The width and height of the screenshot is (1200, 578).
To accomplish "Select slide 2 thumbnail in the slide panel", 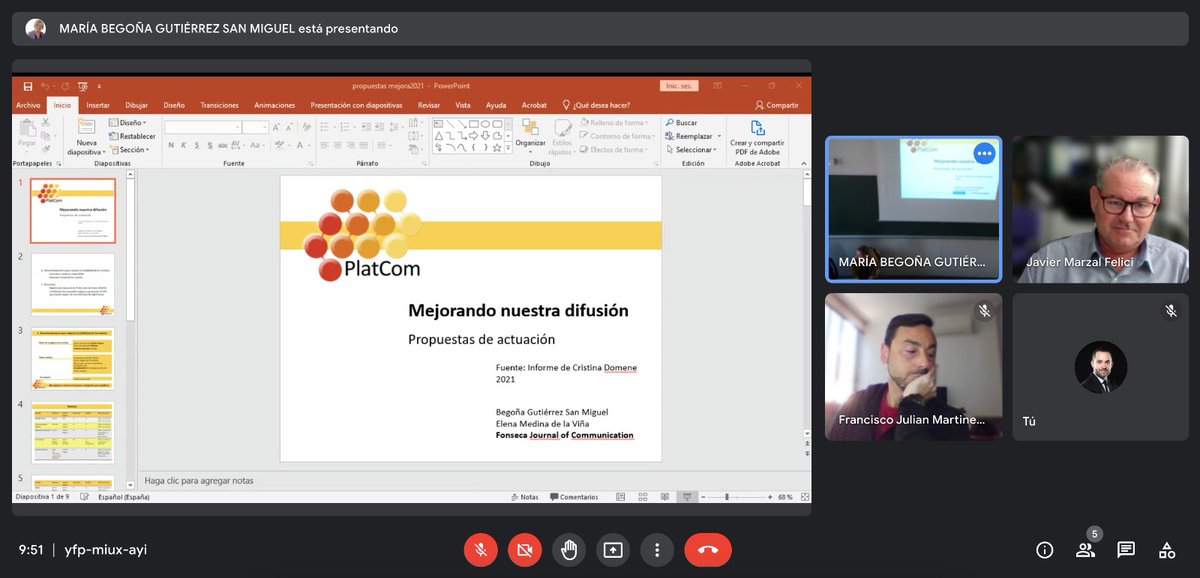I will pyautogui.click(x=72, y=285).
